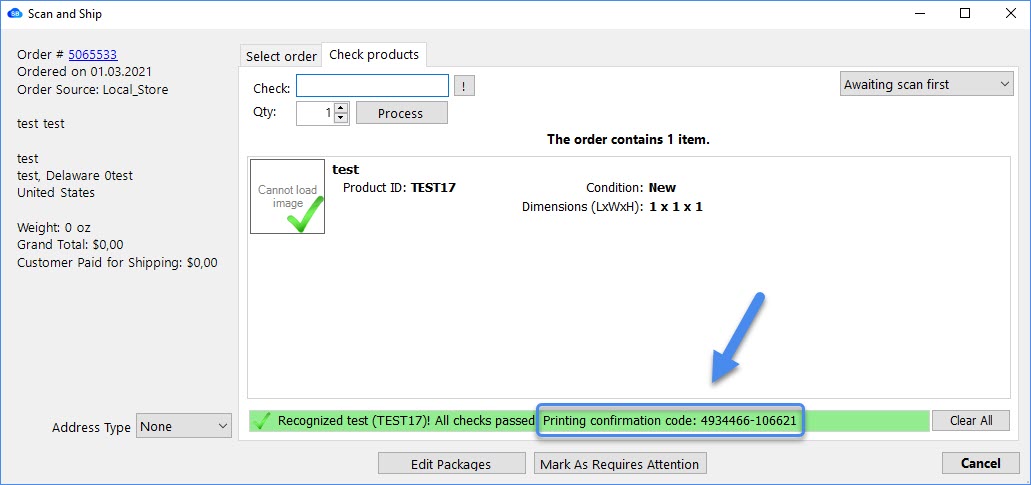Screen dimensions: 1031x485
Task: Click the Grand Total: $0,00 text
Action: pos(70,244)
